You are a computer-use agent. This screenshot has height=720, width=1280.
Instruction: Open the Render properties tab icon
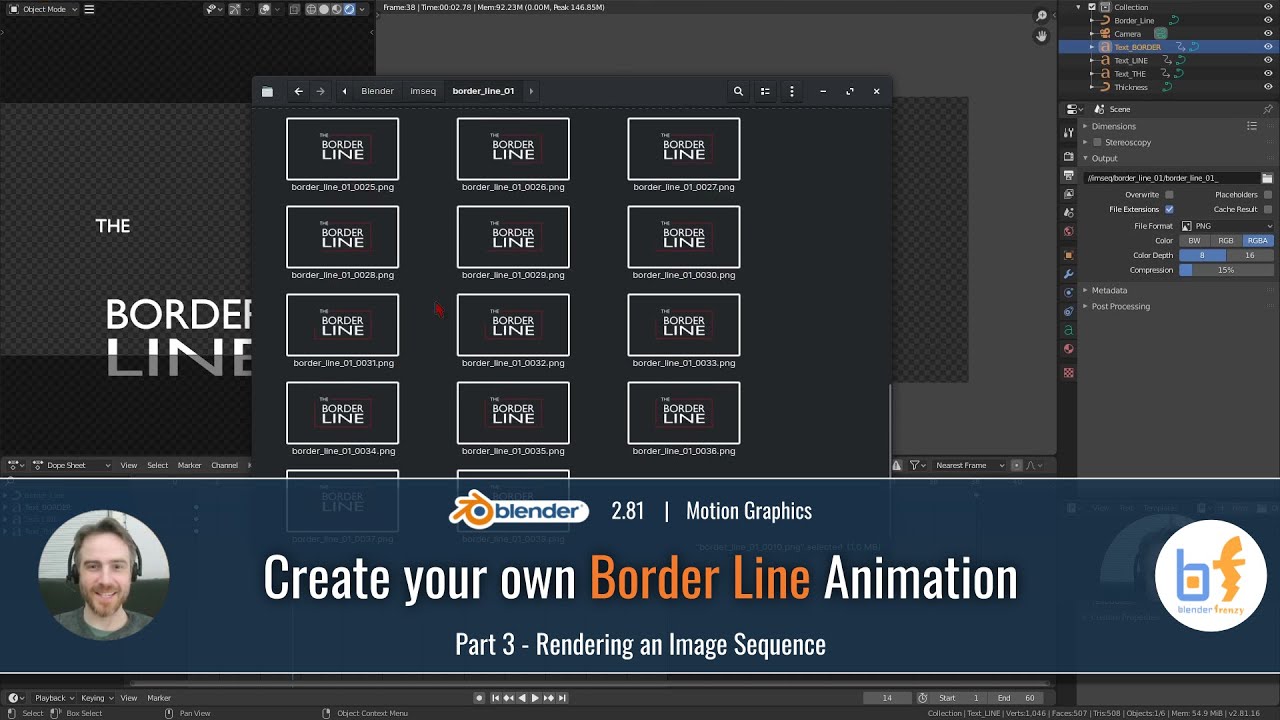(1069, 157)
